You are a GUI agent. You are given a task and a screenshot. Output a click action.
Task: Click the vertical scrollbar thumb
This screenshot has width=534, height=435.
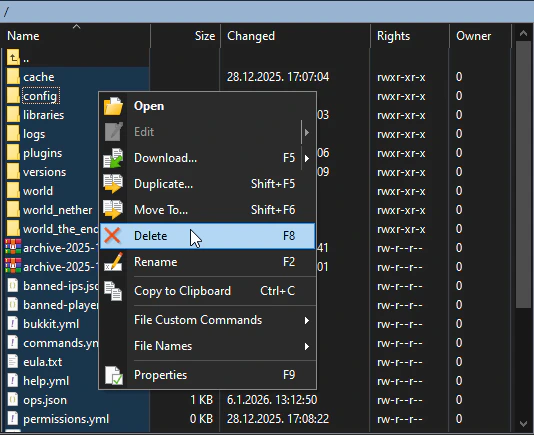[523, 175]
